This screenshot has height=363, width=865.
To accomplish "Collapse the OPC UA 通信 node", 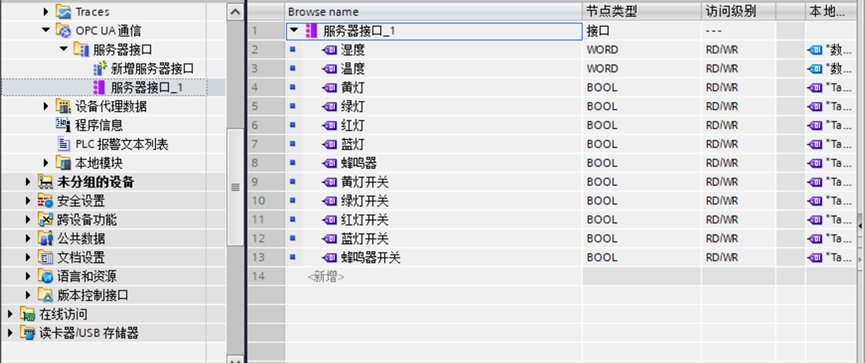I will pyautogui.click(x=46, y=31).
